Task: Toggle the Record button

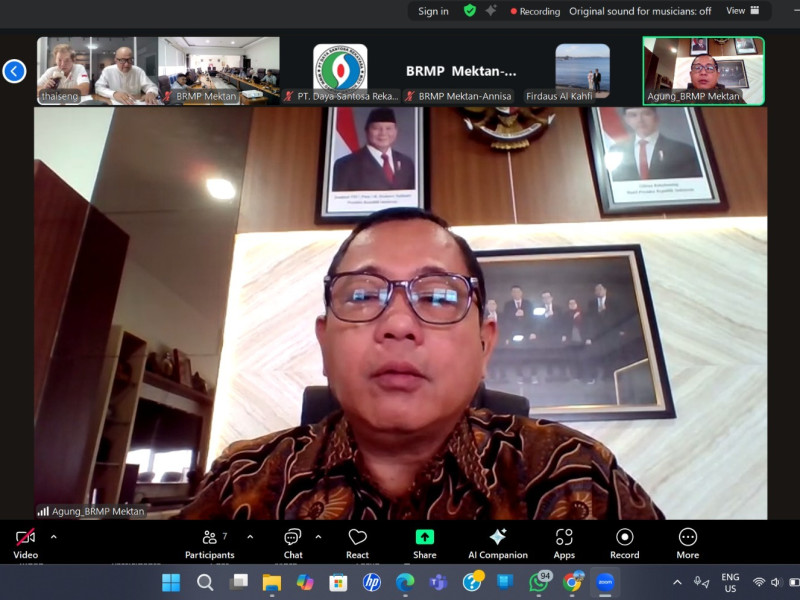Action: (x=624, y=539)
